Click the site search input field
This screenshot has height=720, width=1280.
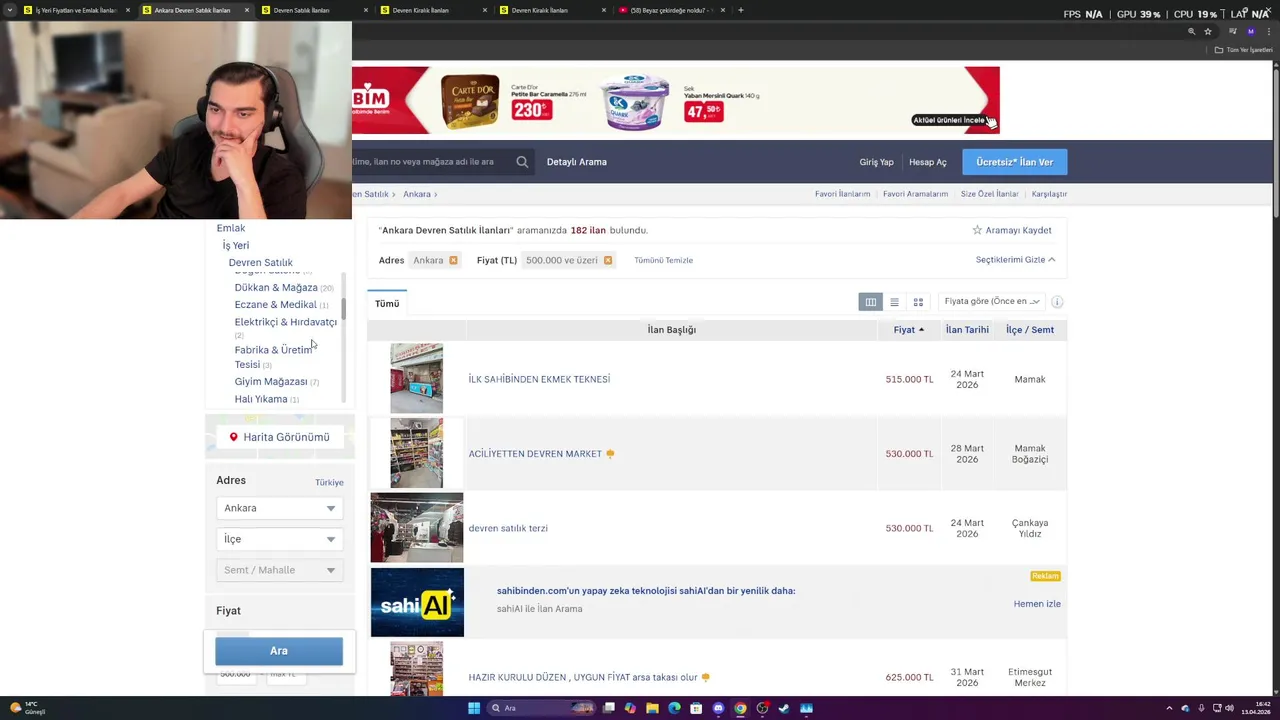(x=432, y=162)
